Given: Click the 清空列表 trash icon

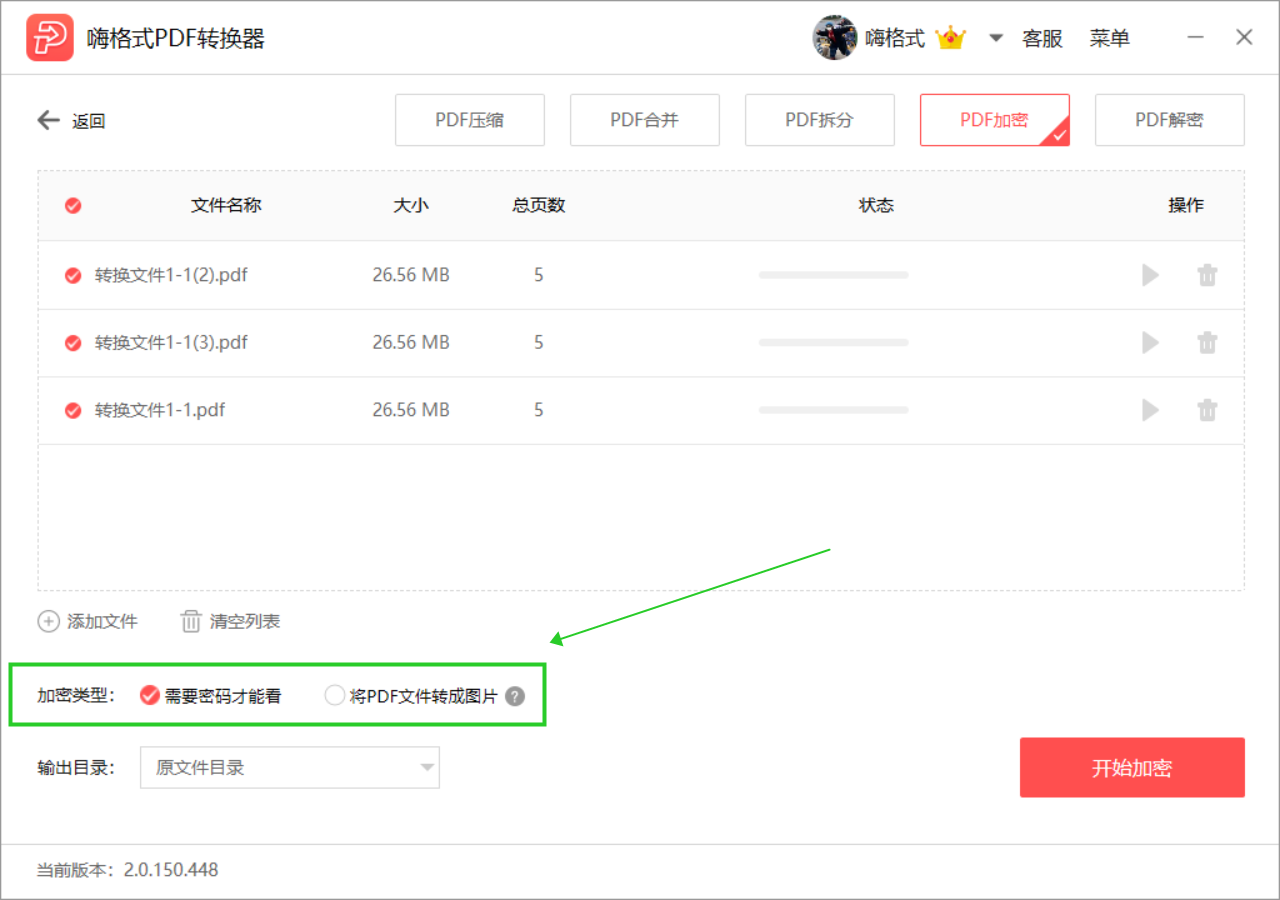Looking at the screenshot, I should (191, 621).
